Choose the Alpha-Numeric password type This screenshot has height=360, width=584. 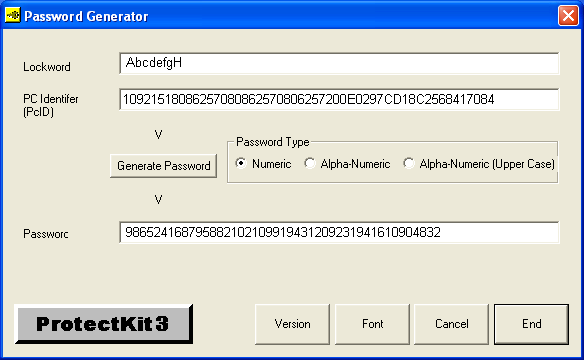347,164
